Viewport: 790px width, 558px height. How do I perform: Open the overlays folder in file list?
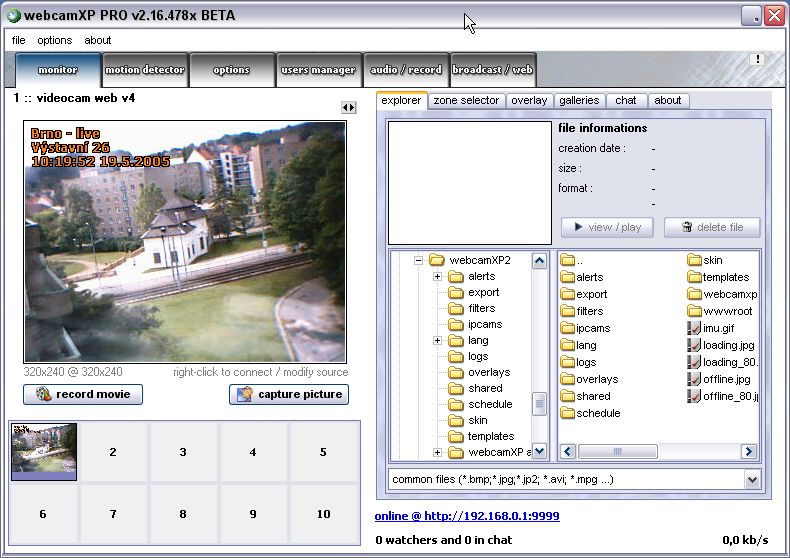[x=589, y=379]
